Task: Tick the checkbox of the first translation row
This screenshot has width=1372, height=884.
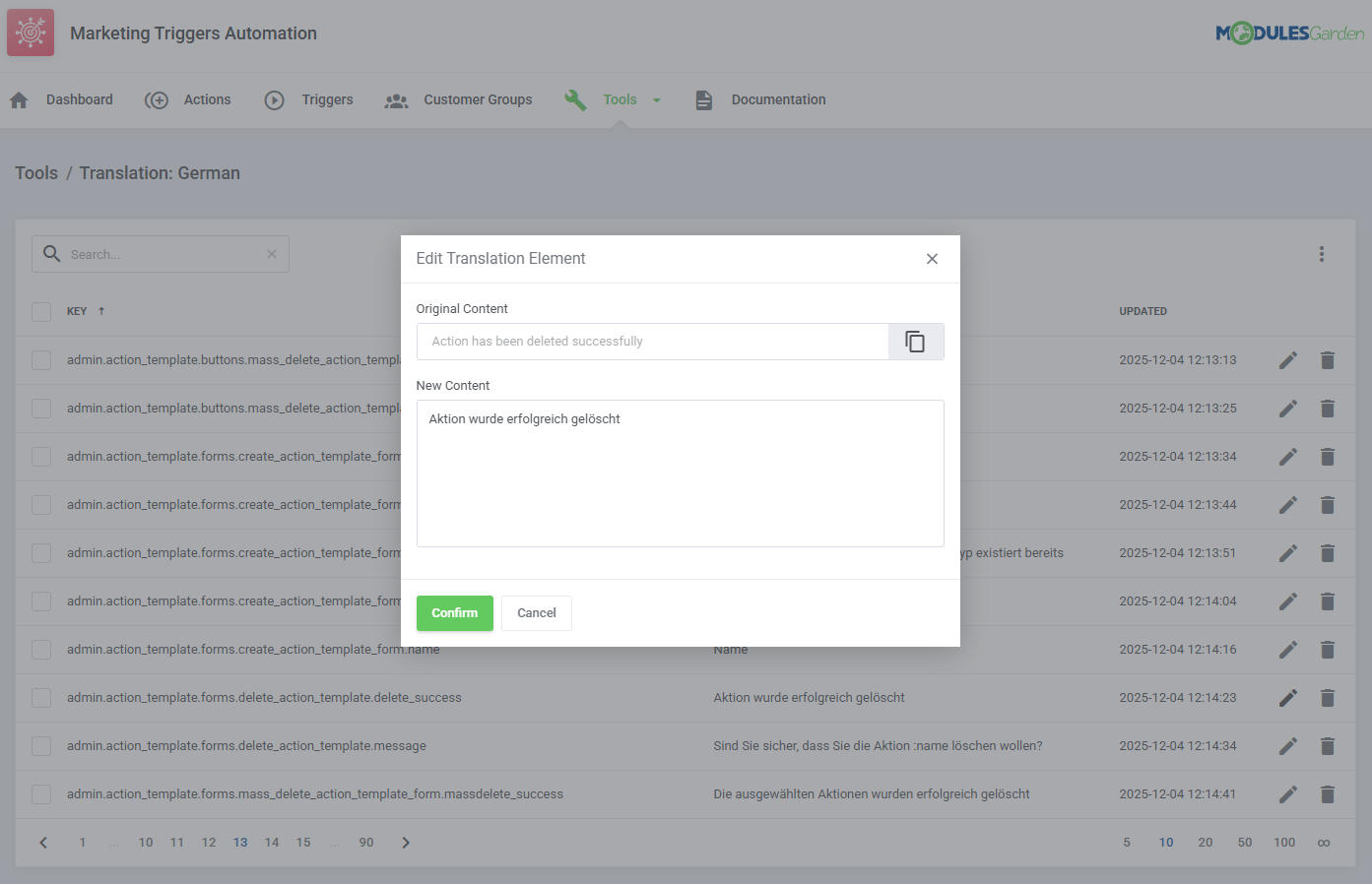Action: coord(40,359)
